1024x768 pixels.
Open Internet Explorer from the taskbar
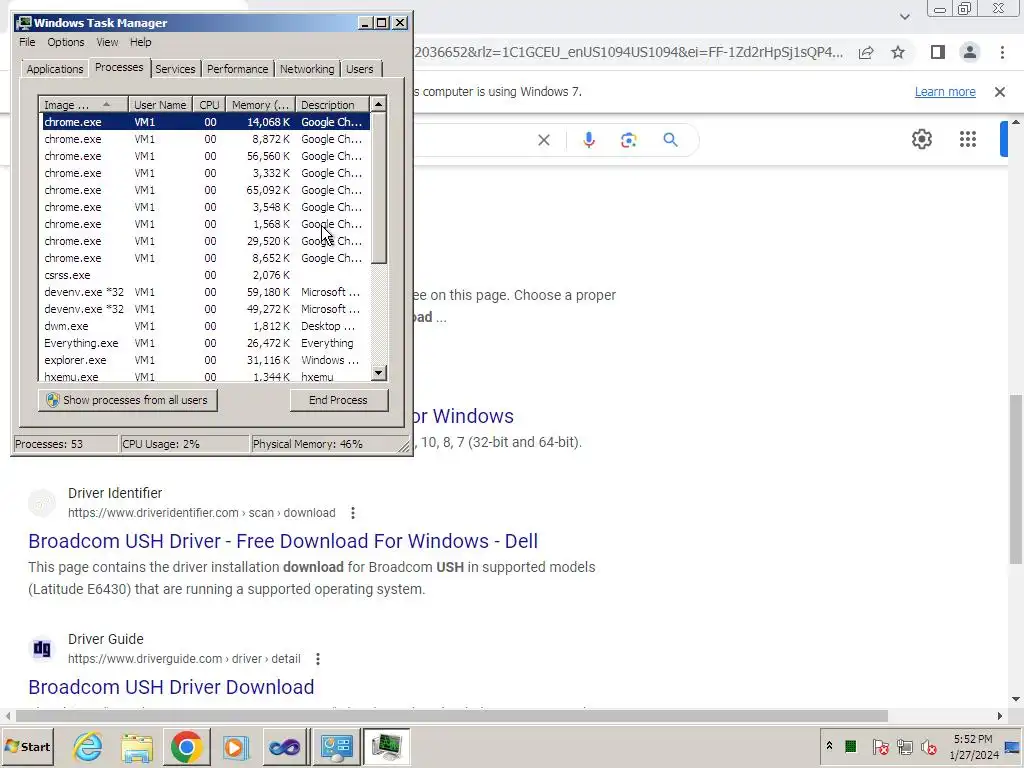[88, 746]
